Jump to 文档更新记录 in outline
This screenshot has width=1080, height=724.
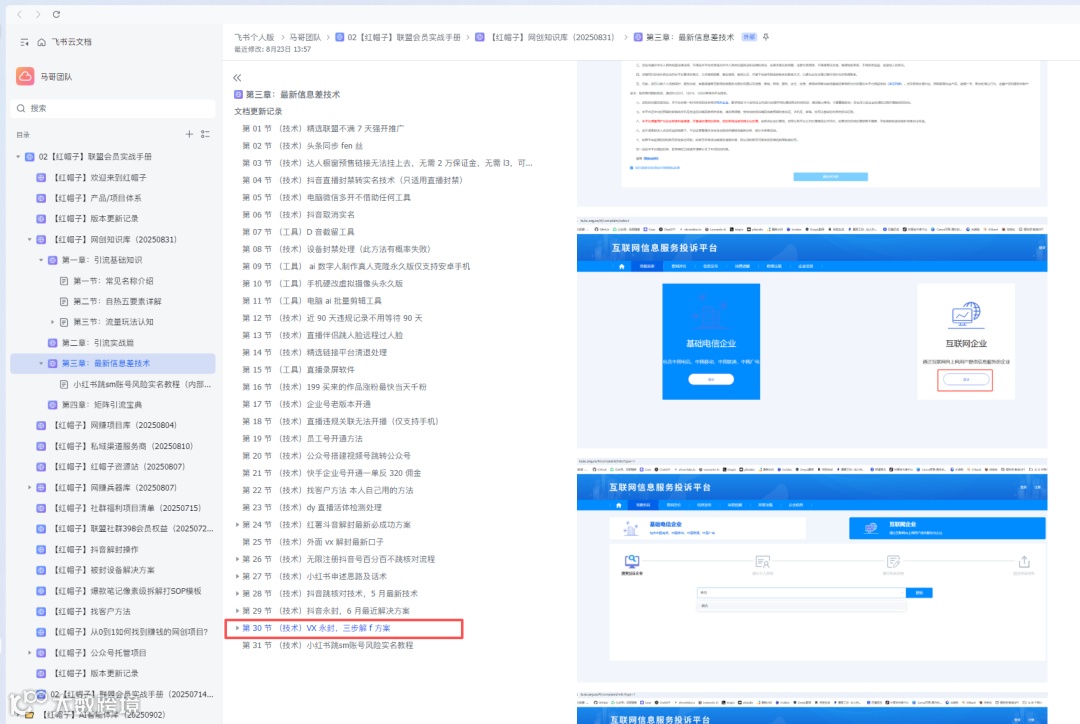pos(258,112)
